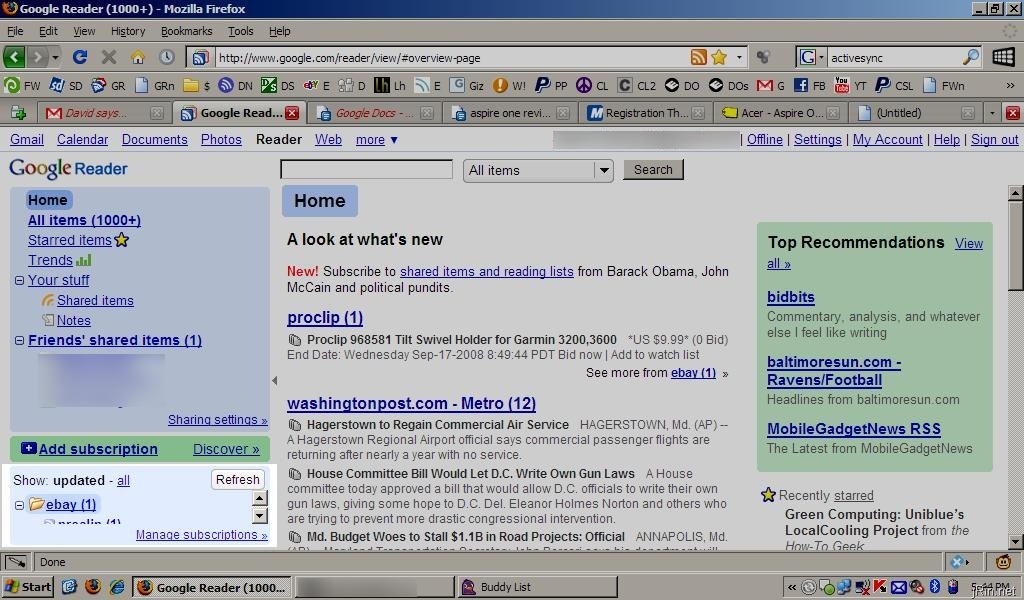Open the address bar URL dropdown arrow
This screenshot has width=1024, height=600.
point(739,57)
